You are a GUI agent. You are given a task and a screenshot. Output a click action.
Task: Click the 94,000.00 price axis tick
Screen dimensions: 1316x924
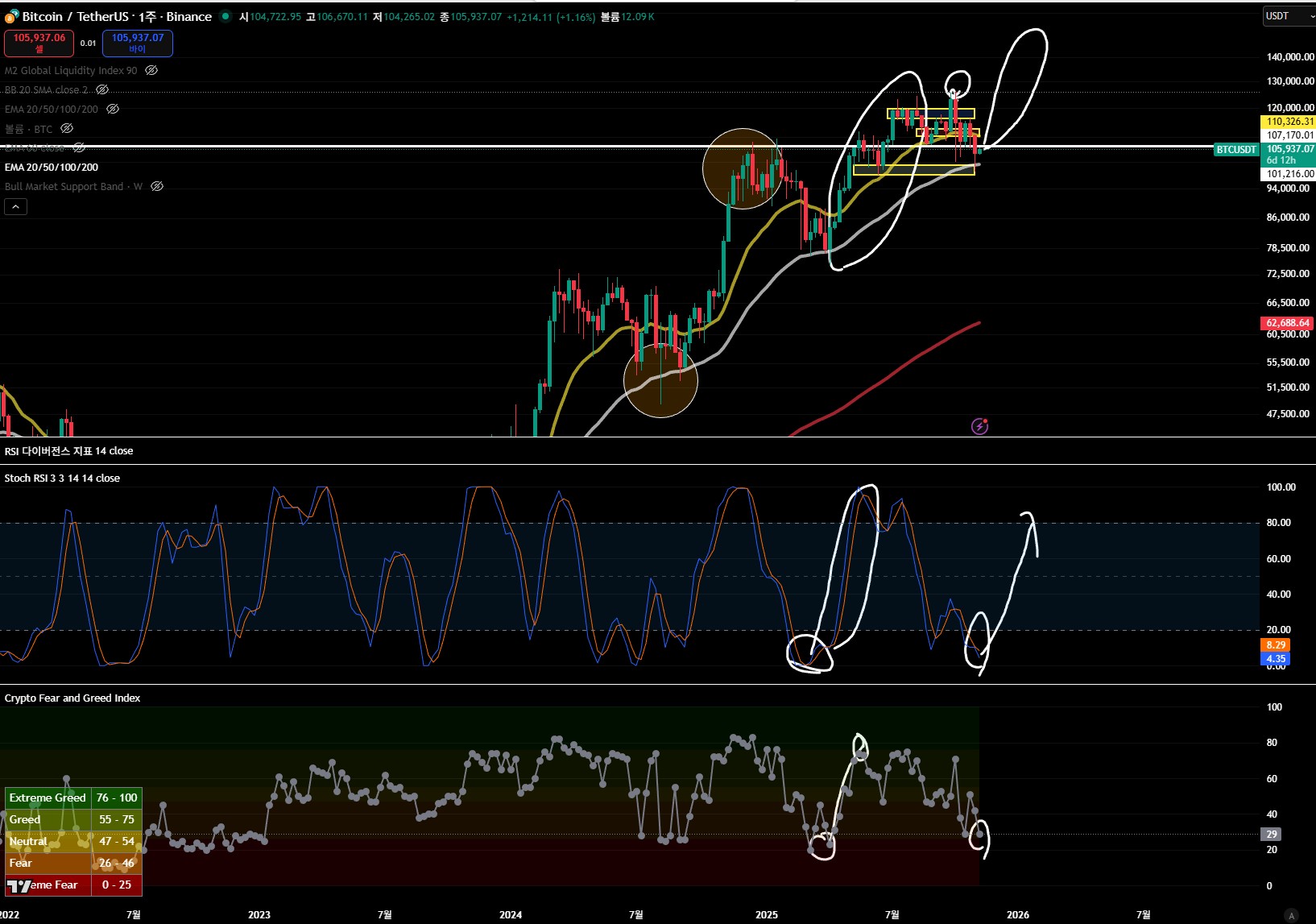1288,189
